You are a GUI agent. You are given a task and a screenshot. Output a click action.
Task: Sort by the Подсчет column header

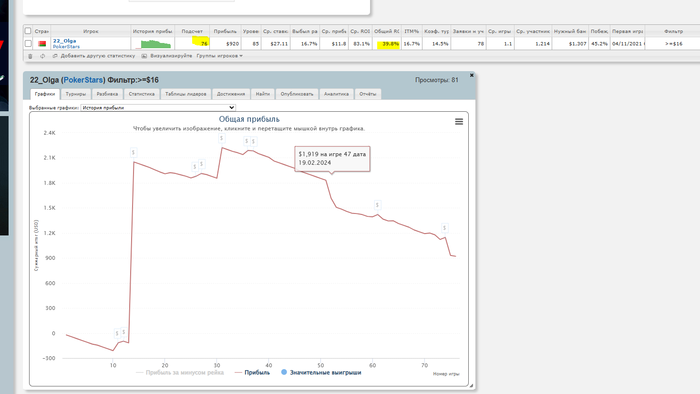[192, 31]
